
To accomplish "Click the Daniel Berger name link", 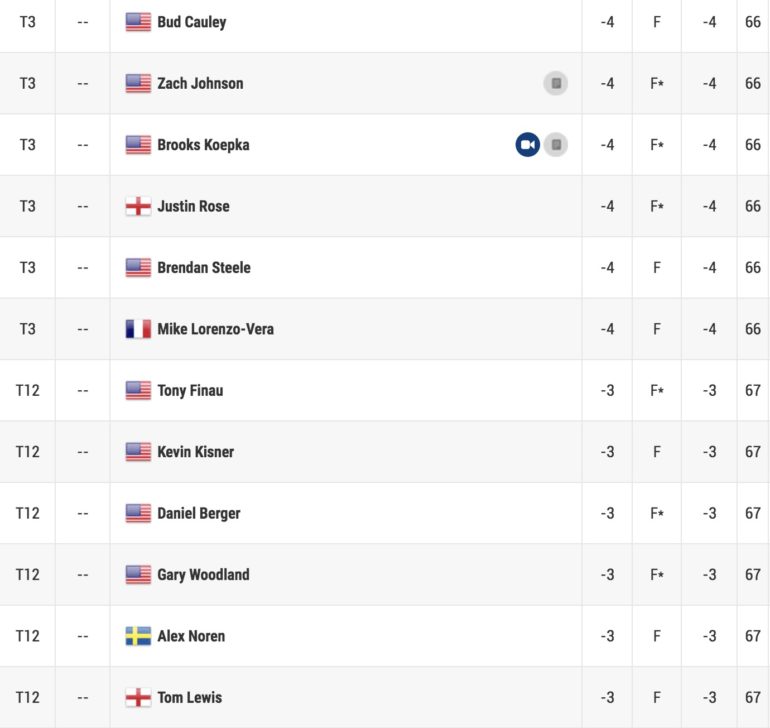I will (199, 513).
